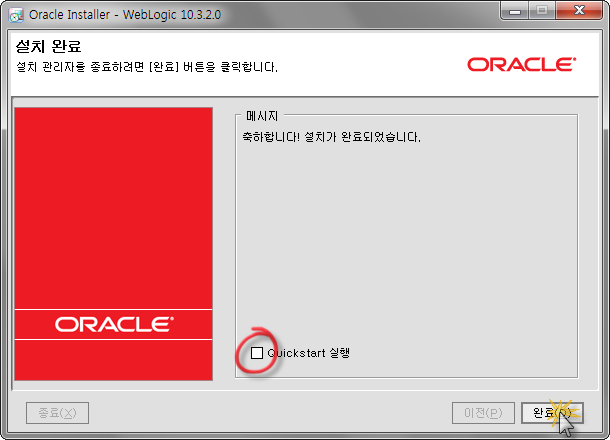Viewport: 610px width, 440px height.
Task: Click the instruction text about the 완료 button
Action: point(147,67)
